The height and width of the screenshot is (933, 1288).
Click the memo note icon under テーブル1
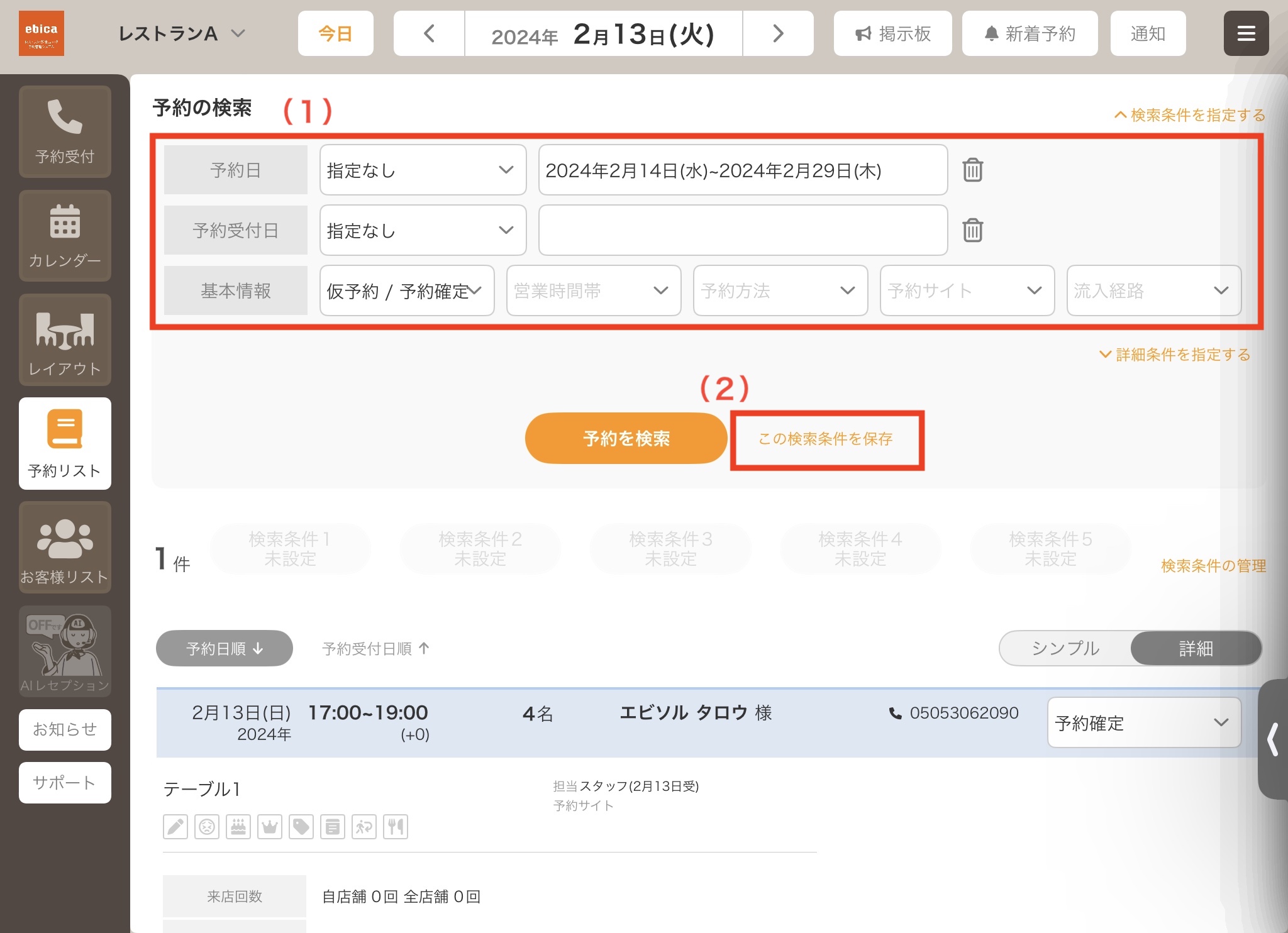click(x=333, y=827)
